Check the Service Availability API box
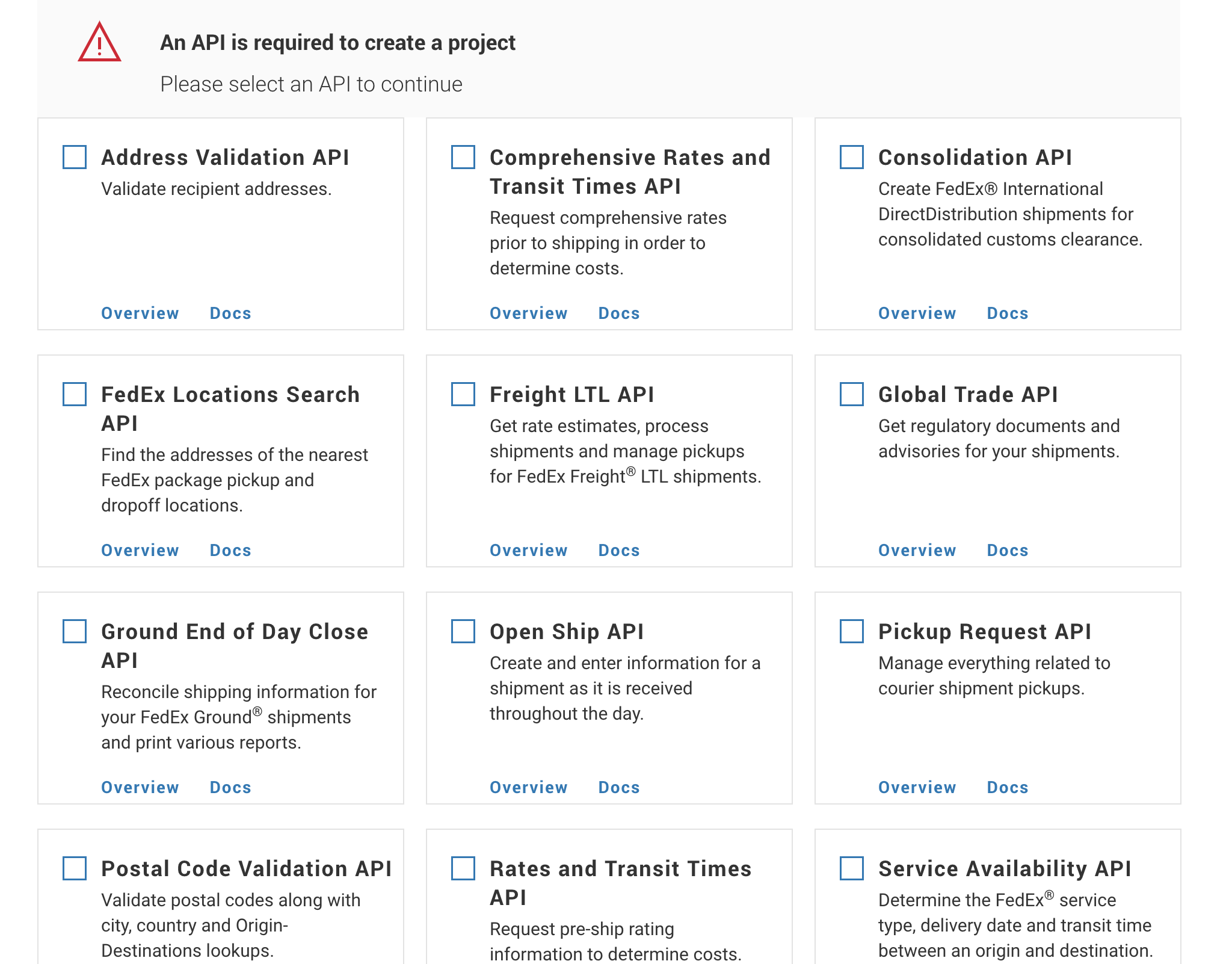The width and height of the screenshot is (1232, 964). coord(852,869)
